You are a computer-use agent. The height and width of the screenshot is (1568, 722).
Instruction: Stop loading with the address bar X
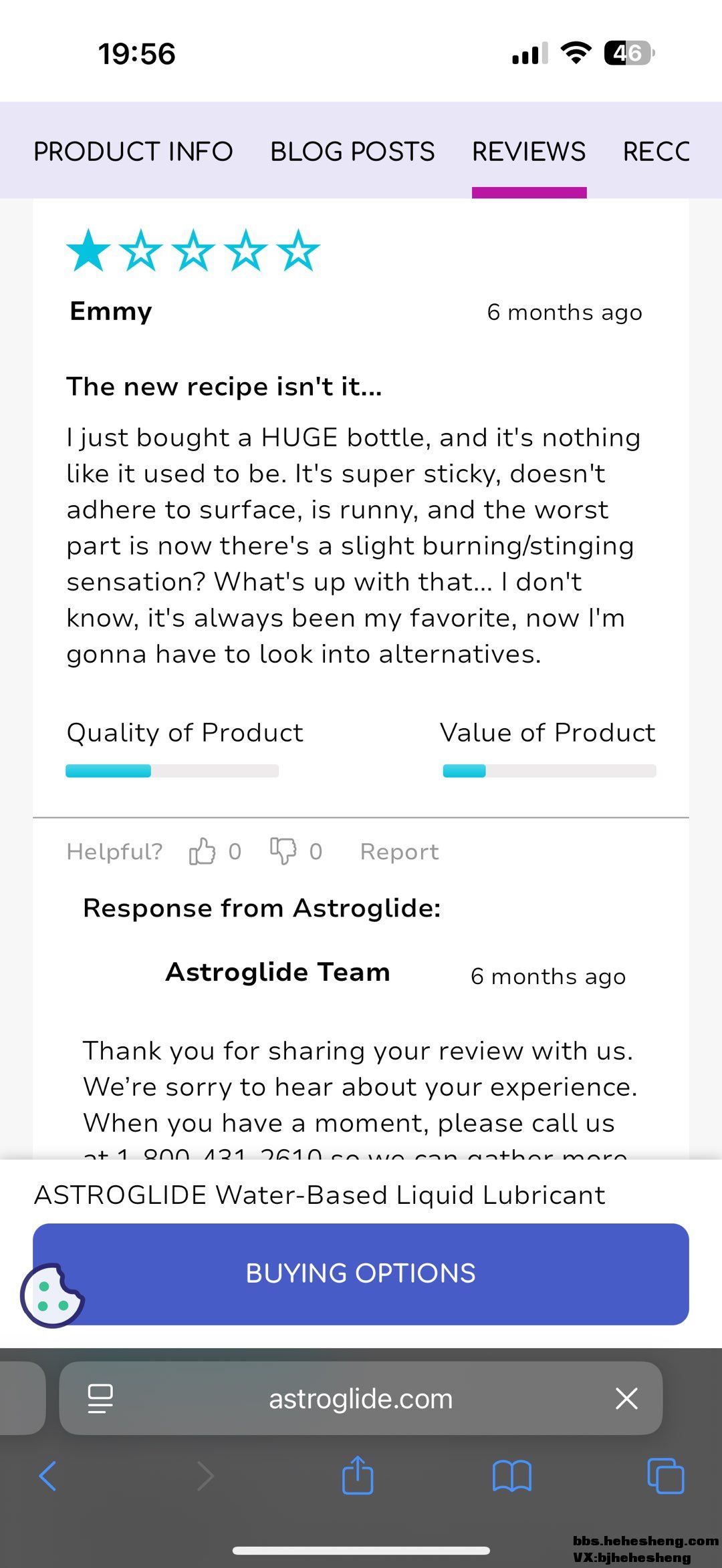pos(626,1398)
